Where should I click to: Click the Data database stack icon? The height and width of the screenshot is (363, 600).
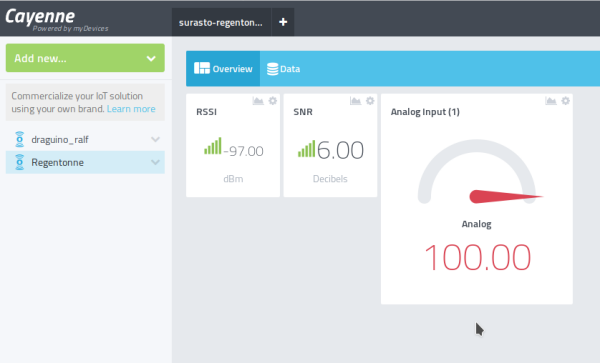[272, 69]
